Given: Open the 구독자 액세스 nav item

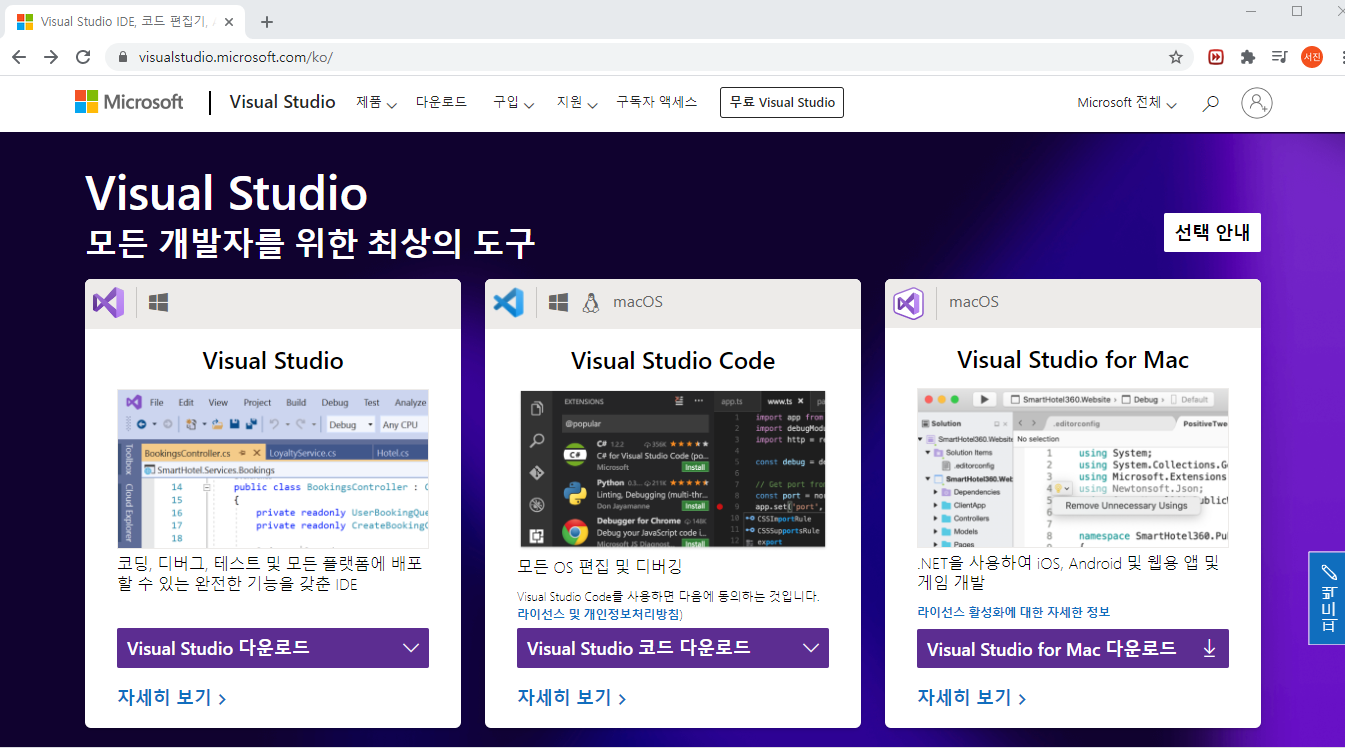Looking at the screenshot, I should point(656,102).
